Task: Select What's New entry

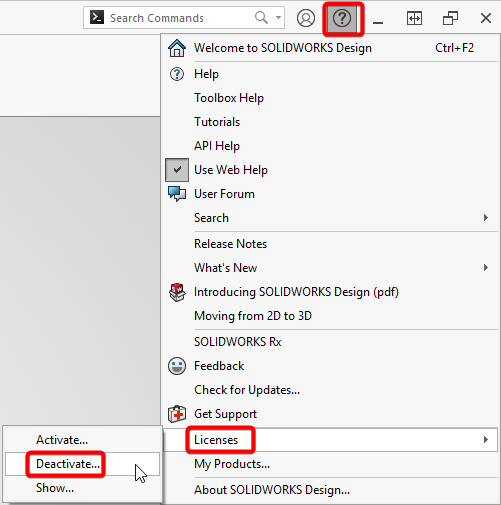Action: click(226, 268)
